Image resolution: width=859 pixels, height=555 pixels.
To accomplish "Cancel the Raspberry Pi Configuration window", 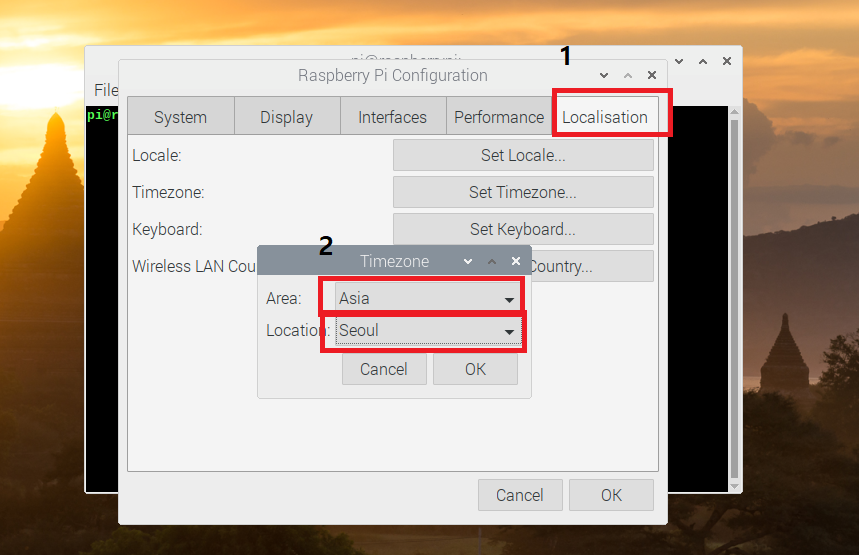I will point(520,495).
